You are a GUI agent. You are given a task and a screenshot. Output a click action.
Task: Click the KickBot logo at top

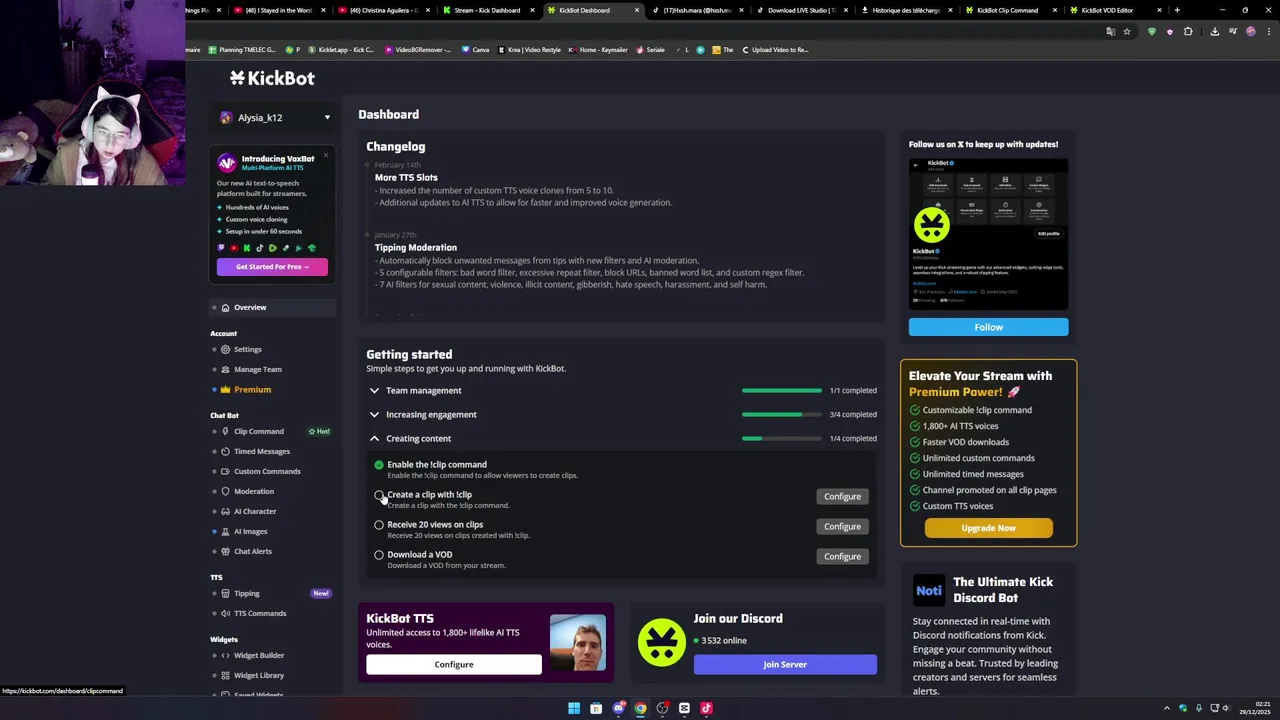tap(272, 78)
